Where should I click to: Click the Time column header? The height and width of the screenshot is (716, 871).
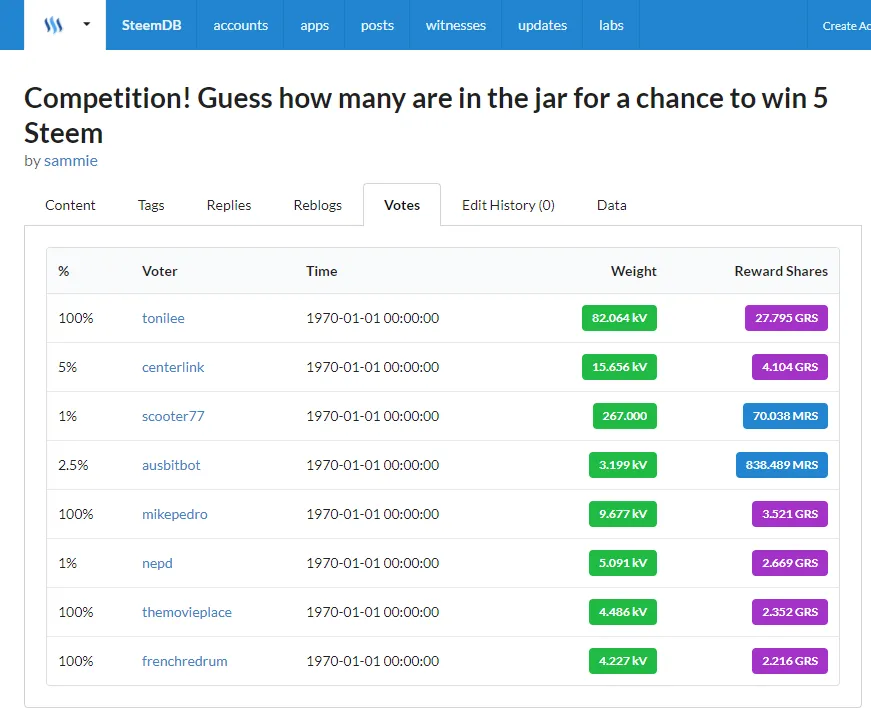[x=322, y=271]
